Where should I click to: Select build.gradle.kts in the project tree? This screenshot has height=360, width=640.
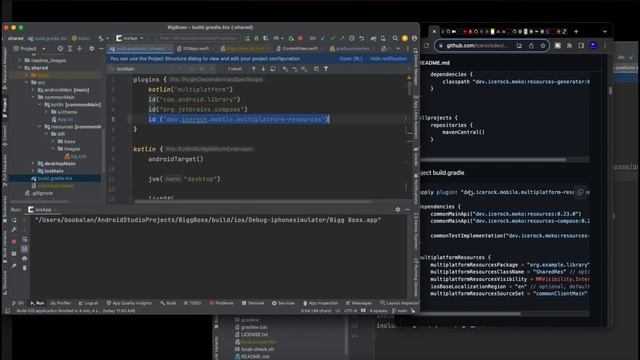(55, 178)
